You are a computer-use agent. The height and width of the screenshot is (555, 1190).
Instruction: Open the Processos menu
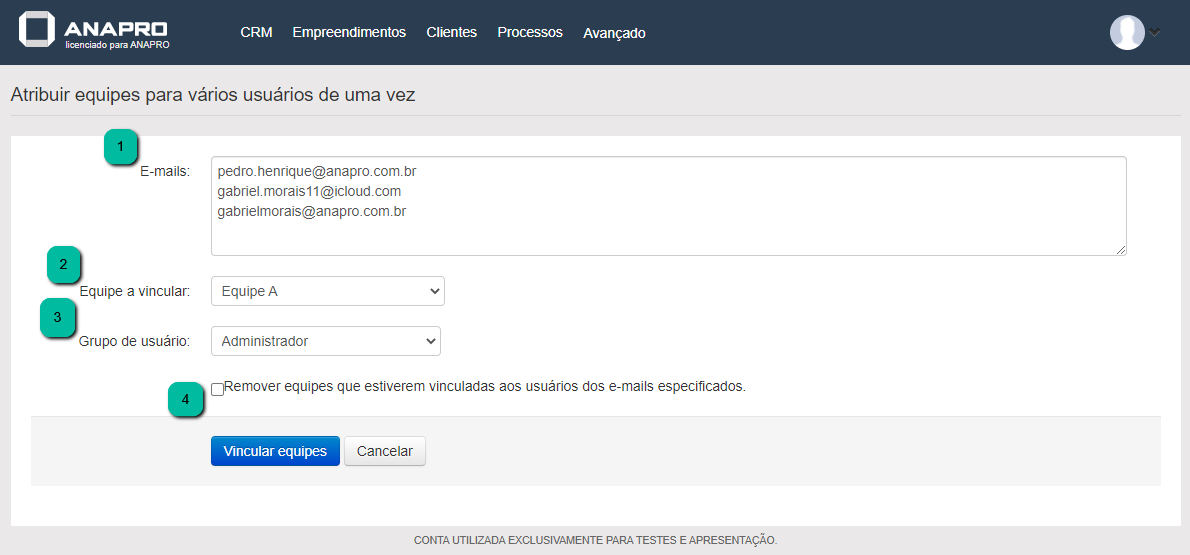click(529, 32)
